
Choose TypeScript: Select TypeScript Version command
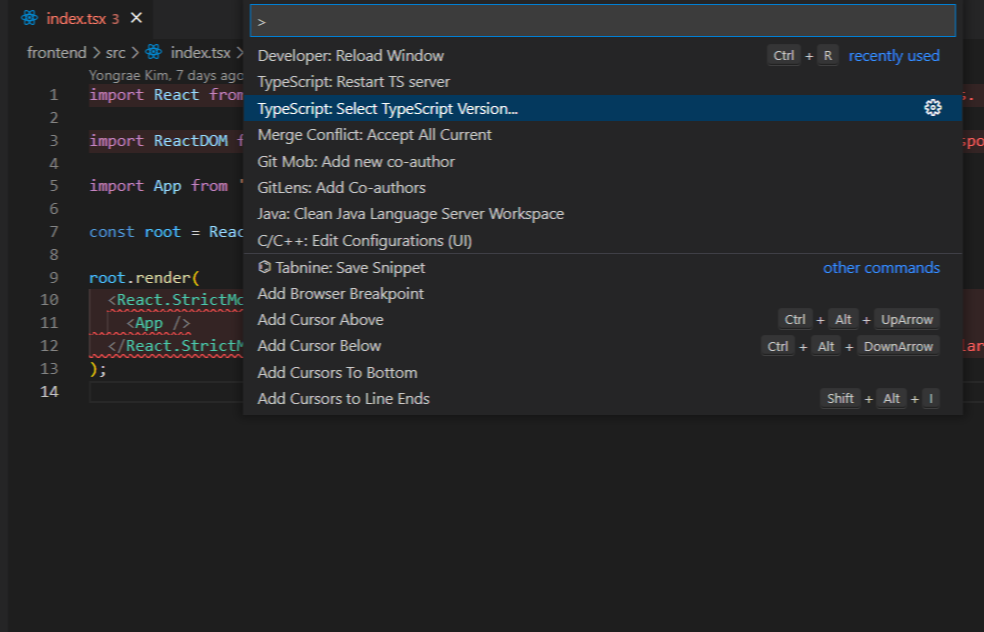point(602,108)
